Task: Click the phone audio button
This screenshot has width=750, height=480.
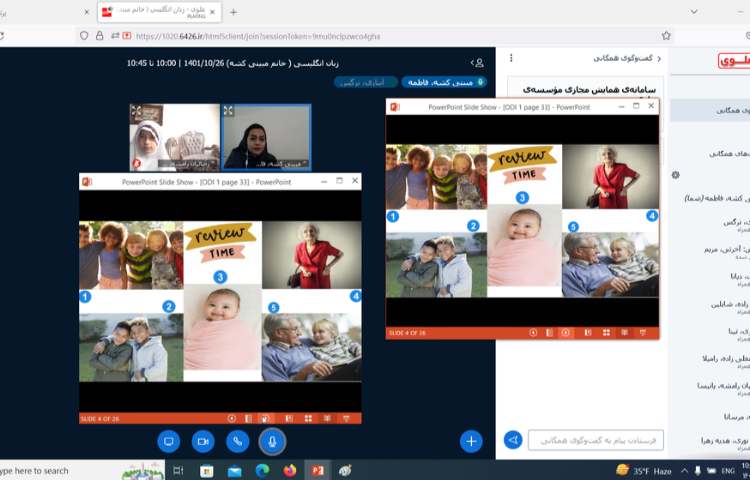Action: point(238,441)
